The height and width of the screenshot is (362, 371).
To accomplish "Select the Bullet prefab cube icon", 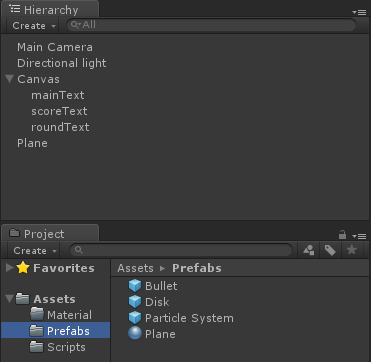I will [135, 286].
